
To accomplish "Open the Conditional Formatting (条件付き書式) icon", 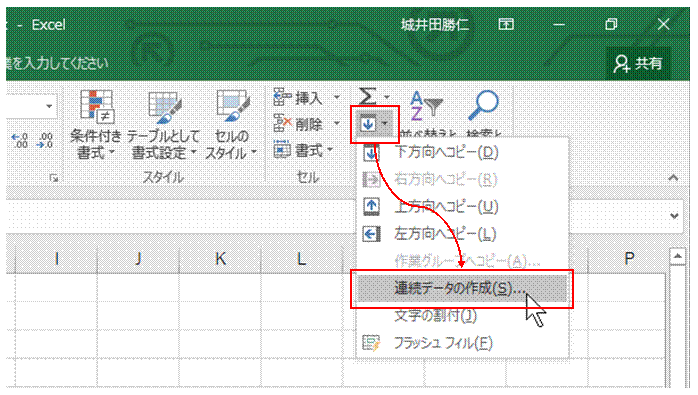I will [97, 107].
